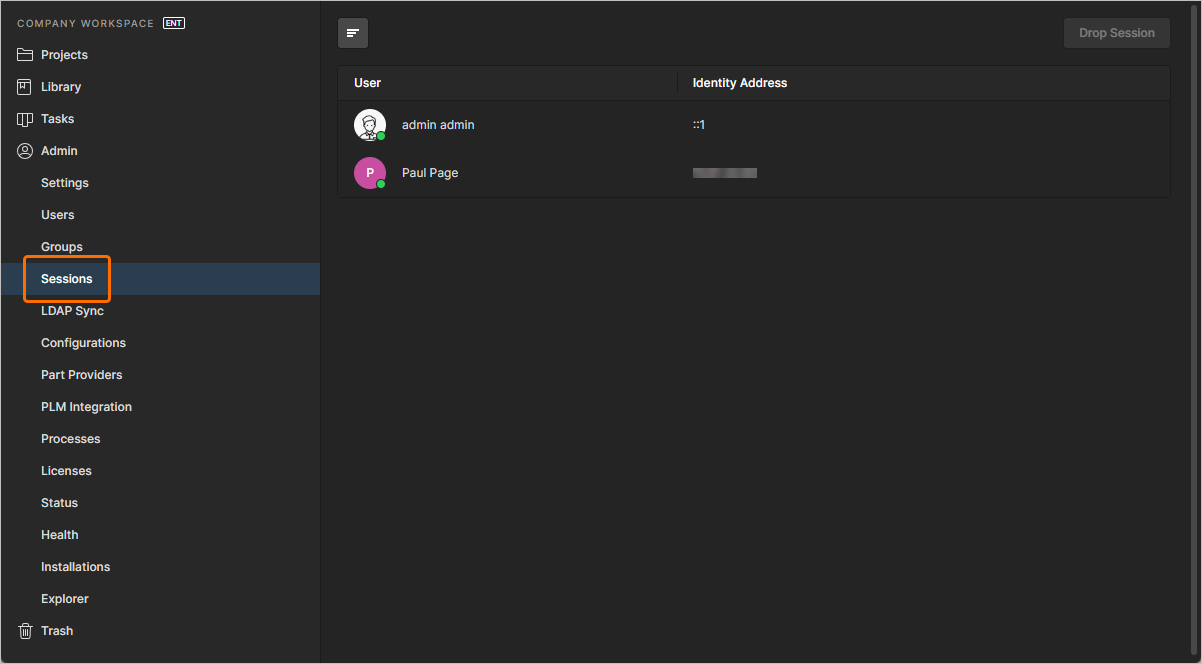Select the Library icon
Screen dimensions: 1202x664
pyautogui.click(x=25, y=86)
